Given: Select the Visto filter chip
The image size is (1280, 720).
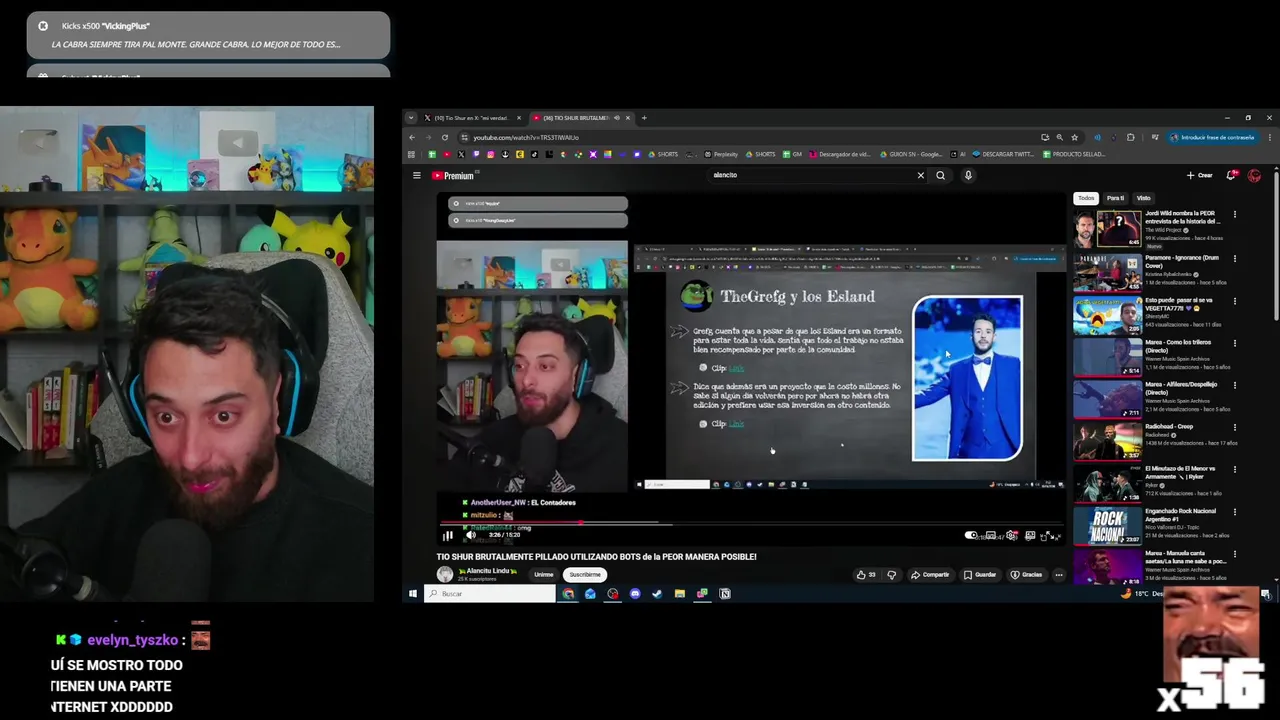Looking at the screenshot, I should pyautogui.click(x=1143, y=198).
